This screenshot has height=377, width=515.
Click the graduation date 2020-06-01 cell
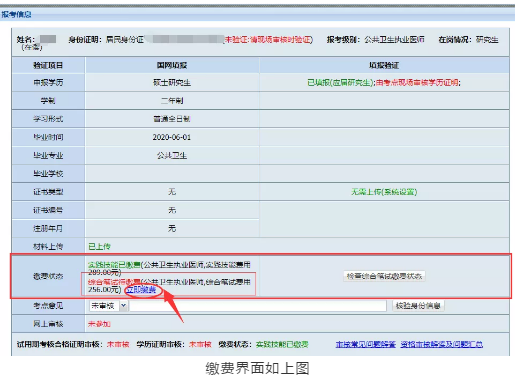click(x=172, y=137)
